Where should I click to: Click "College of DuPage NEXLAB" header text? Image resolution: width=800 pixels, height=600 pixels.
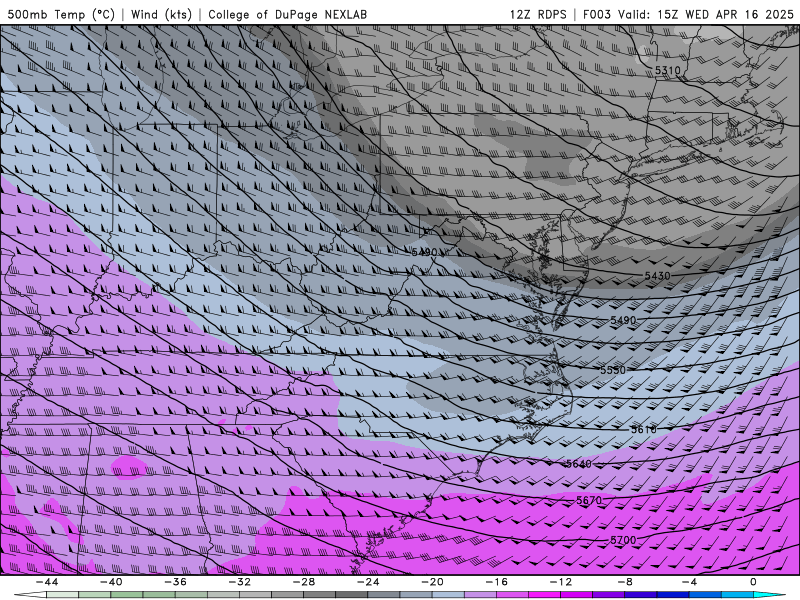[x=287, y=14]
